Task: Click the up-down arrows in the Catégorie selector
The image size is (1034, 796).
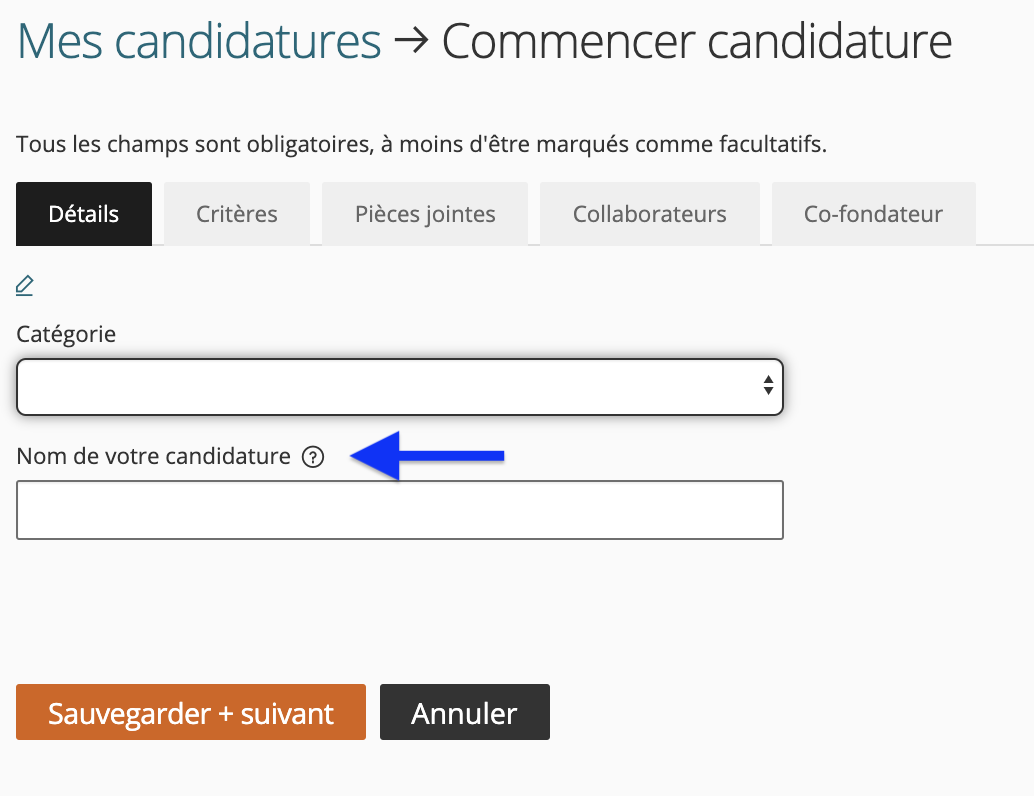Action: coord(768,385)
